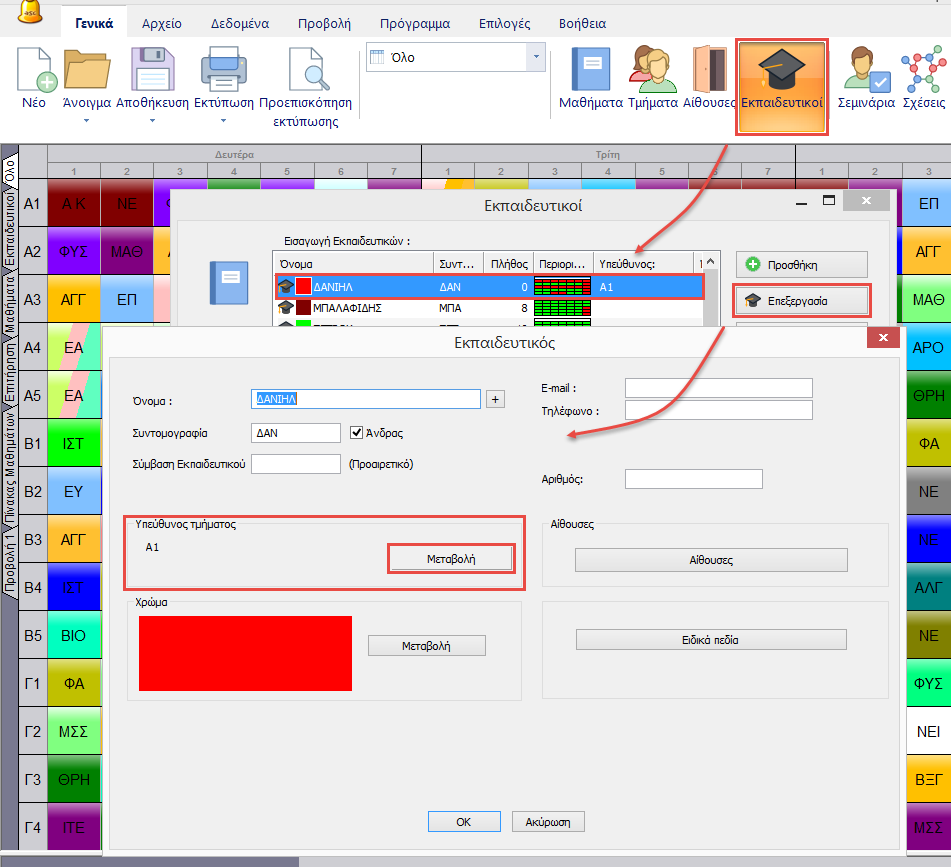Expand the Όλο view dropdown
The height and width of the screenshot is (867, 951).
tap(536, 58)
